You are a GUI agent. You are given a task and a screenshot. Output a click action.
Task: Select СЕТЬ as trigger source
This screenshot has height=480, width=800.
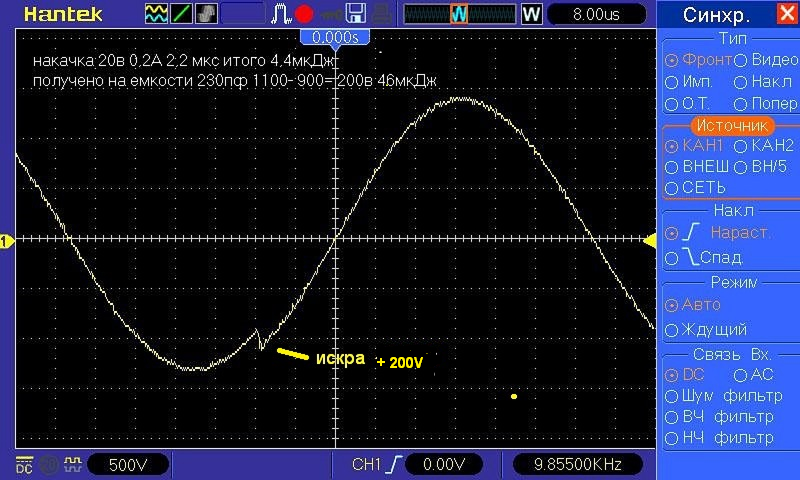[695, 188]
